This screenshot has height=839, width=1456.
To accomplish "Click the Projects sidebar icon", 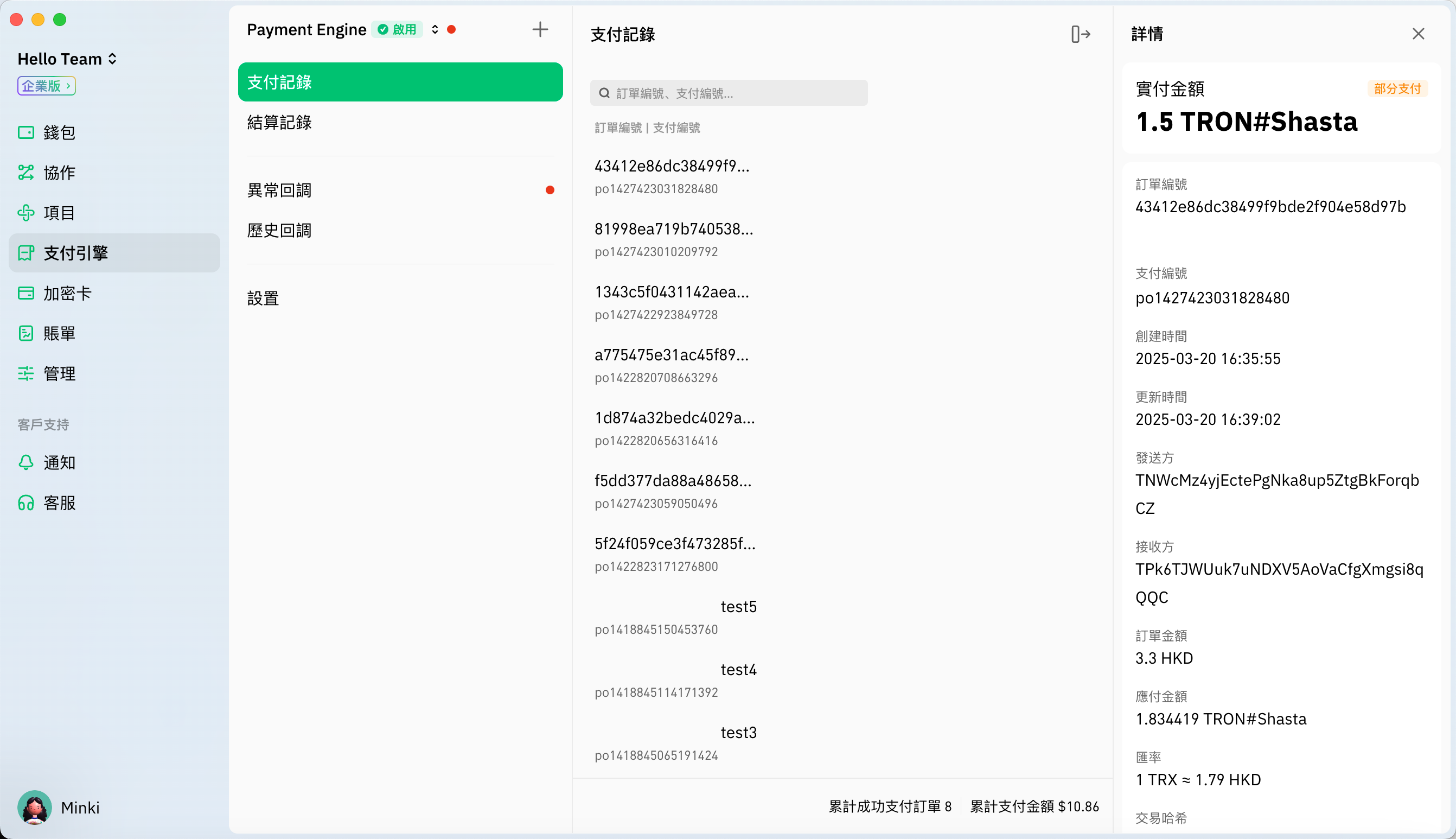I will [26, 213].
